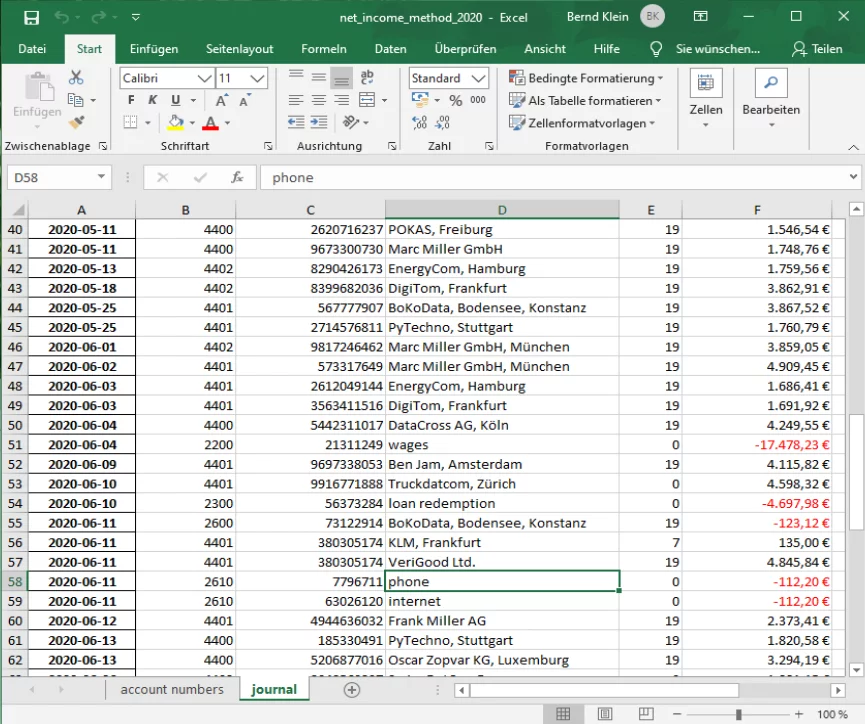Click the insert function fx icon
Image resolution: width=865 pixels, height=724 pixels.
coord(237,177)
